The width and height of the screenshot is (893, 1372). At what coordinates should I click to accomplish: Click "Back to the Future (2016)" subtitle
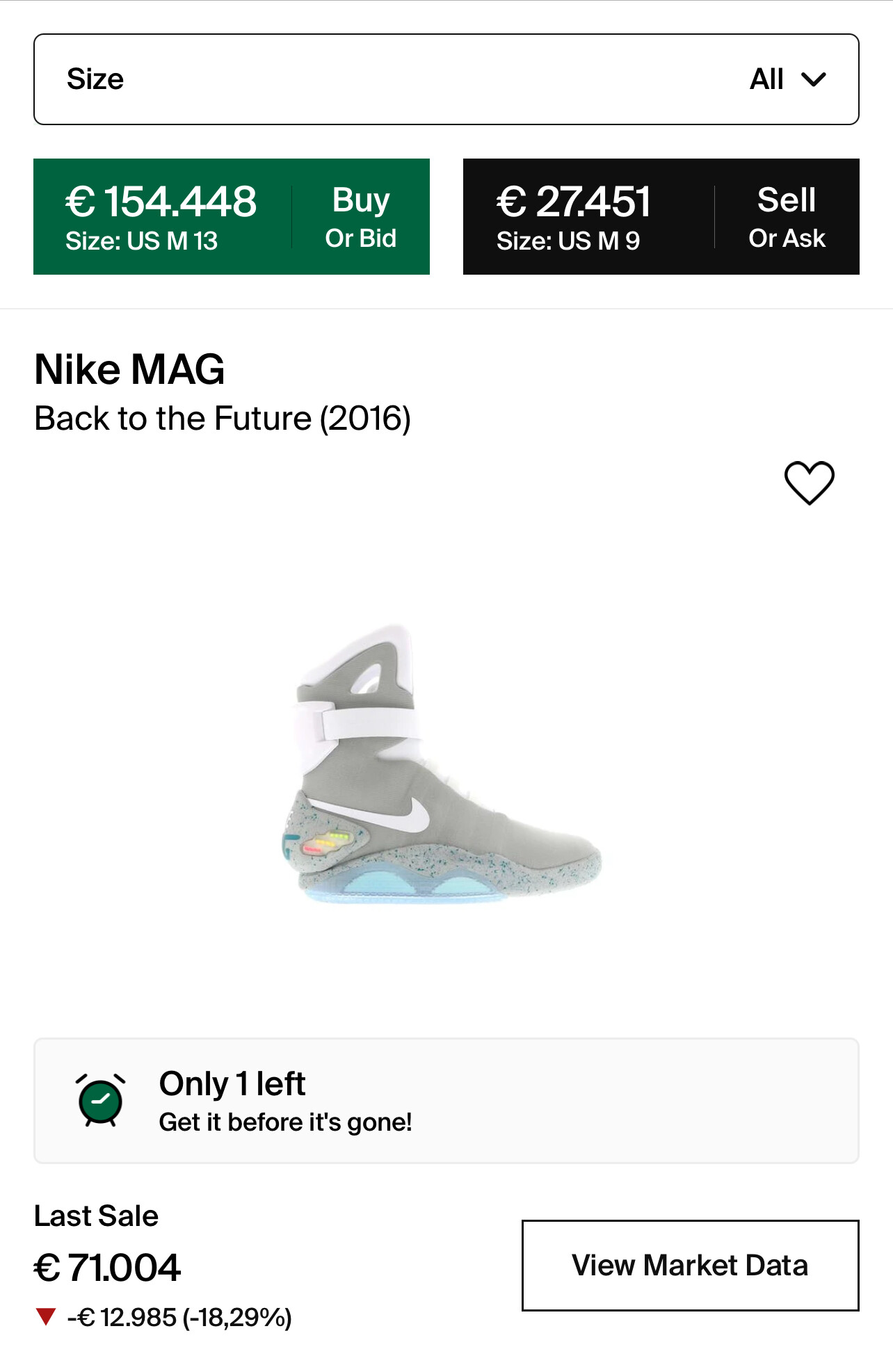[x=223, y=419]
